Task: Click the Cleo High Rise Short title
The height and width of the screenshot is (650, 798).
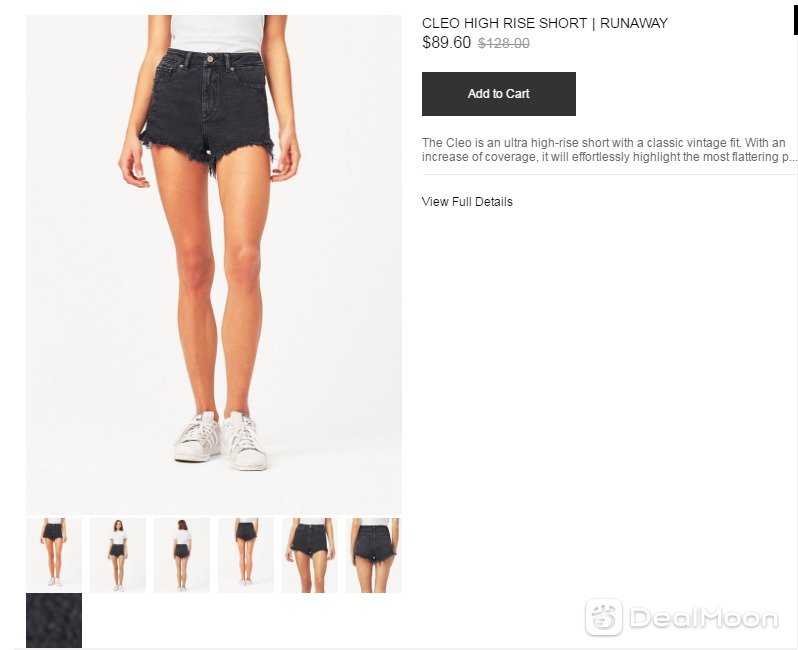Action: pyautogui.click(x=545, y=23)
